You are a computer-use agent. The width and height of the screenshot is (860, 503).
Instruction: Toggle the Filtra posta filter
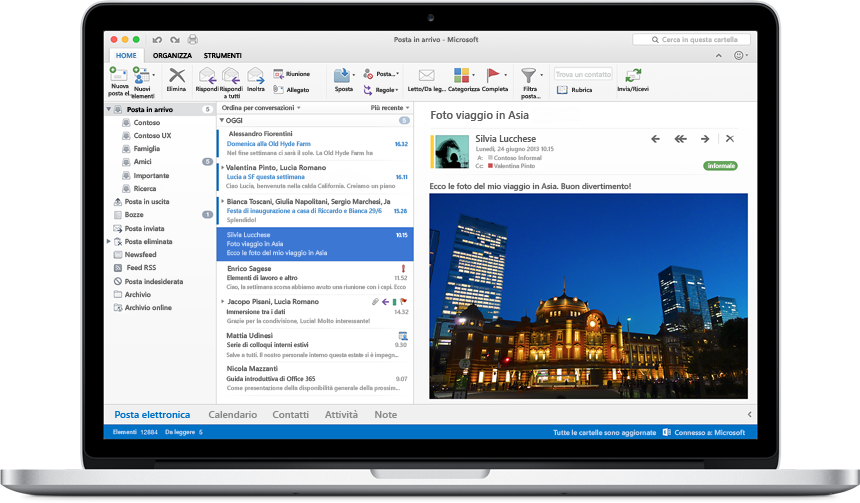coord(530,76)
